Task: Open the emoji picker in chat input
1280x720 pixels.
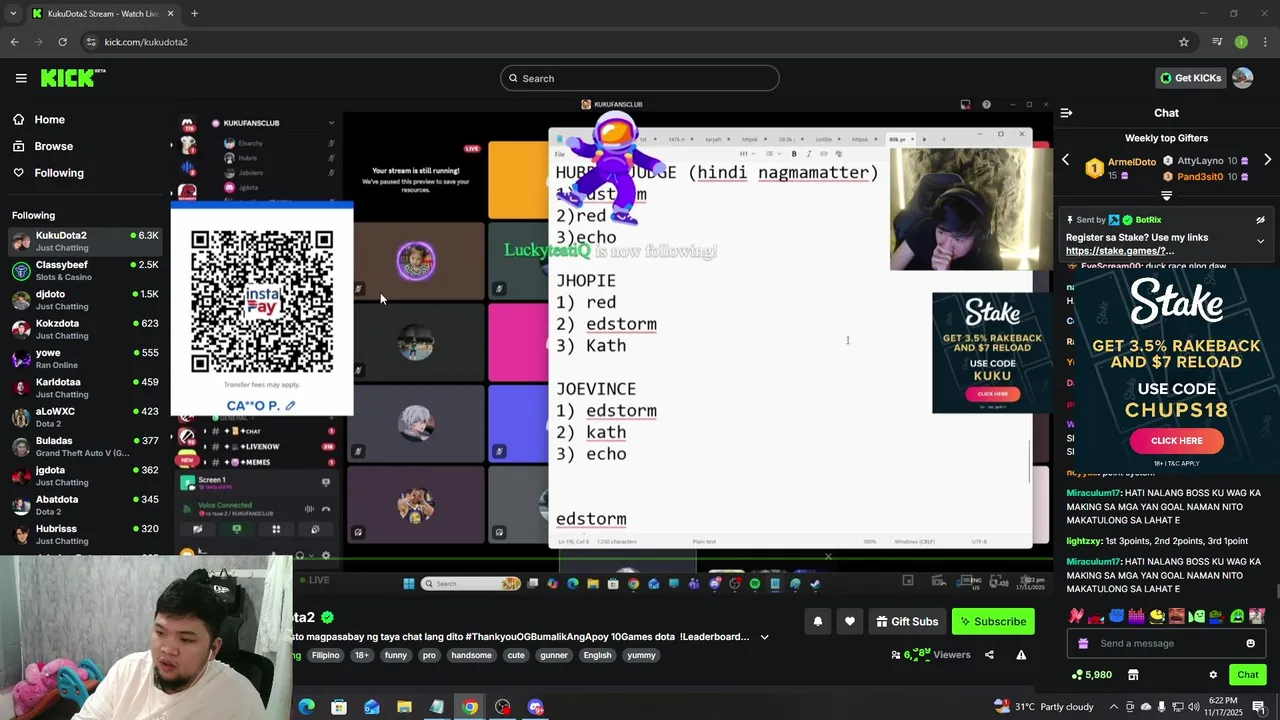Action: point(1250,643)
